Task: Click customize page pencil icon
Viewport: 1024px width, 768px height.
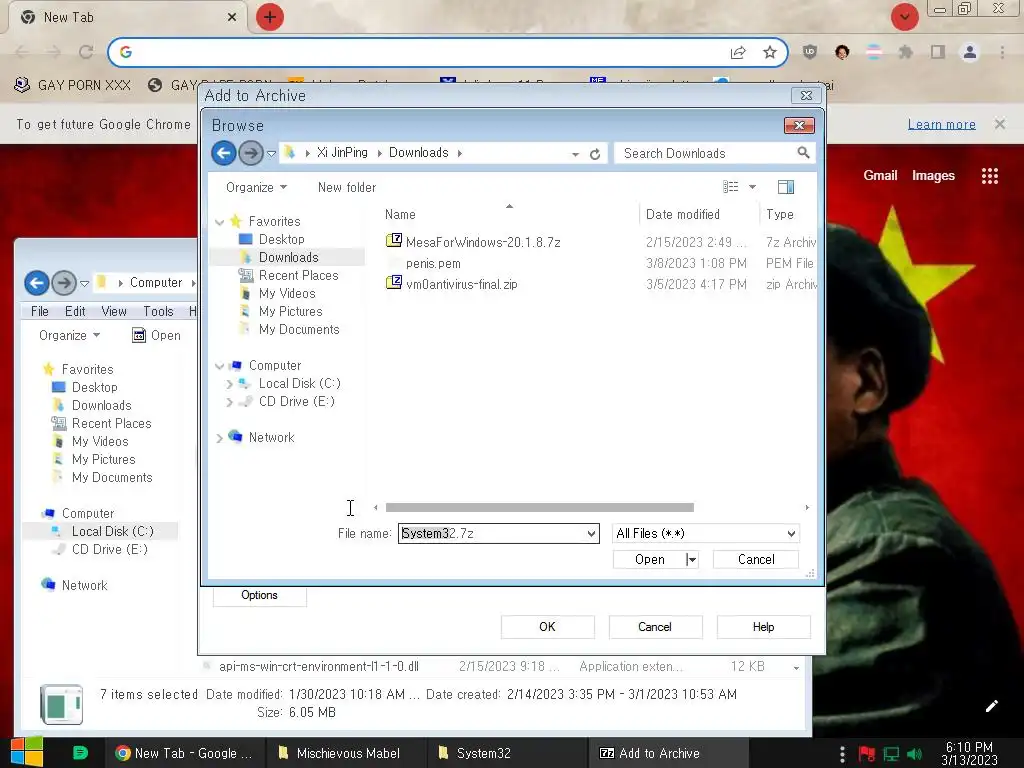Action: (991, 706)
